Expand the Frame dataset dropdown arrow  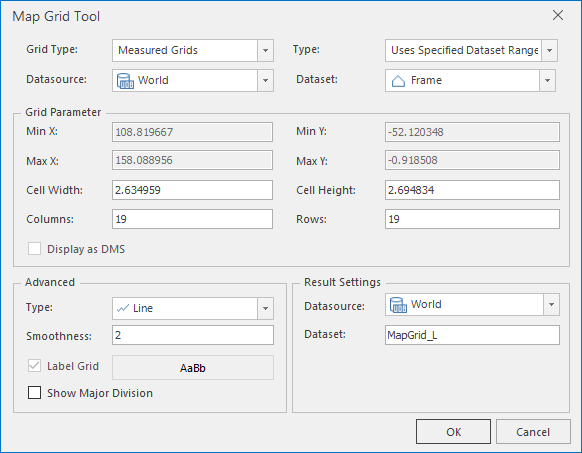(547, 81)
